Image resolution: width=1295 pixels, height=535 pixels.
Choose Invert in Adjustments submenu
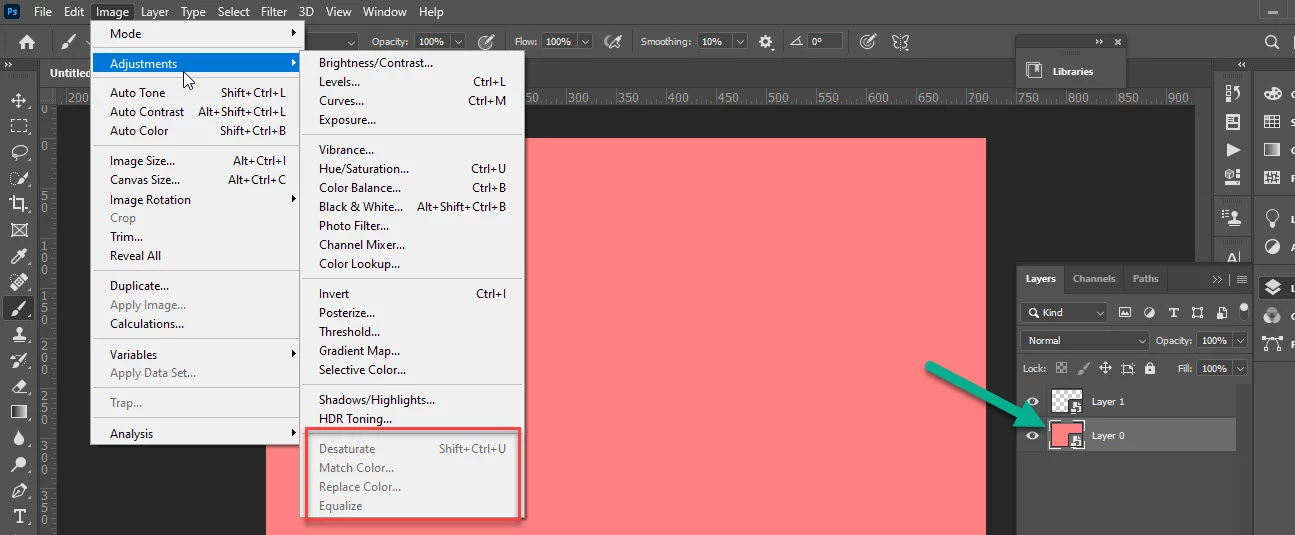click(x=412, y=294)
